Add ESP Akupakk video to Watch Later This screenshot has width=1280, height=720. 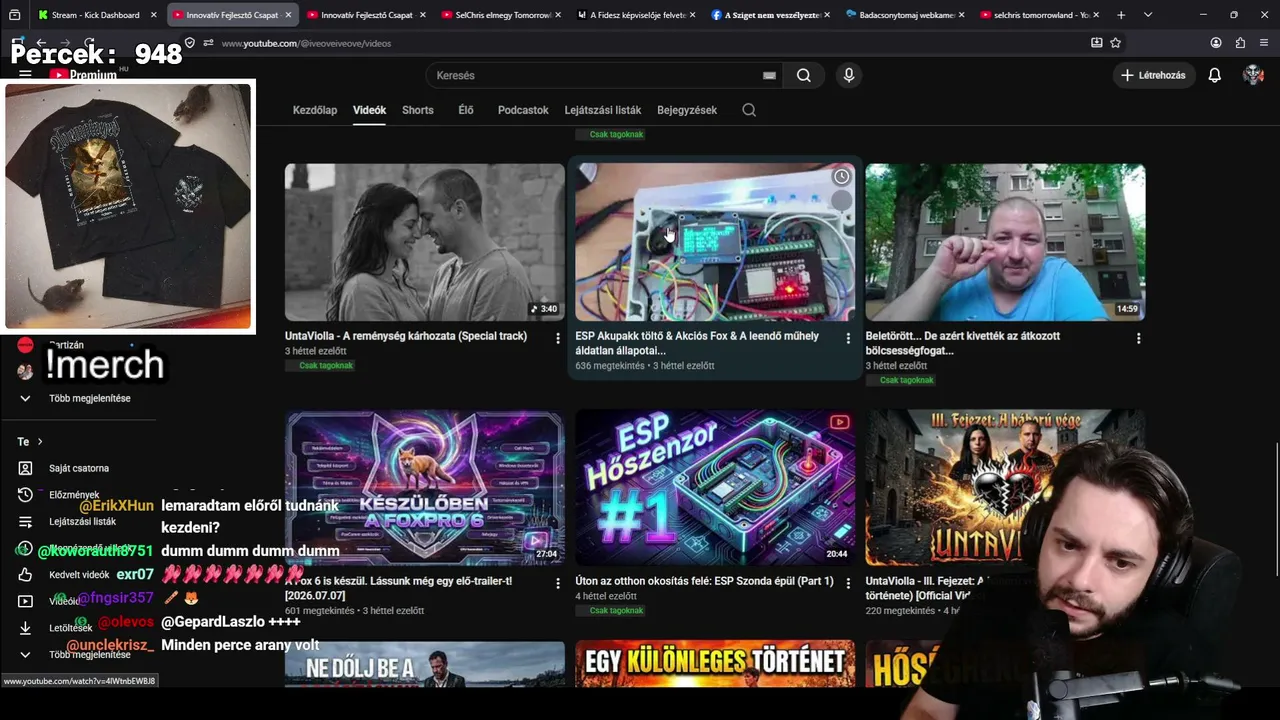click(842, 176)
